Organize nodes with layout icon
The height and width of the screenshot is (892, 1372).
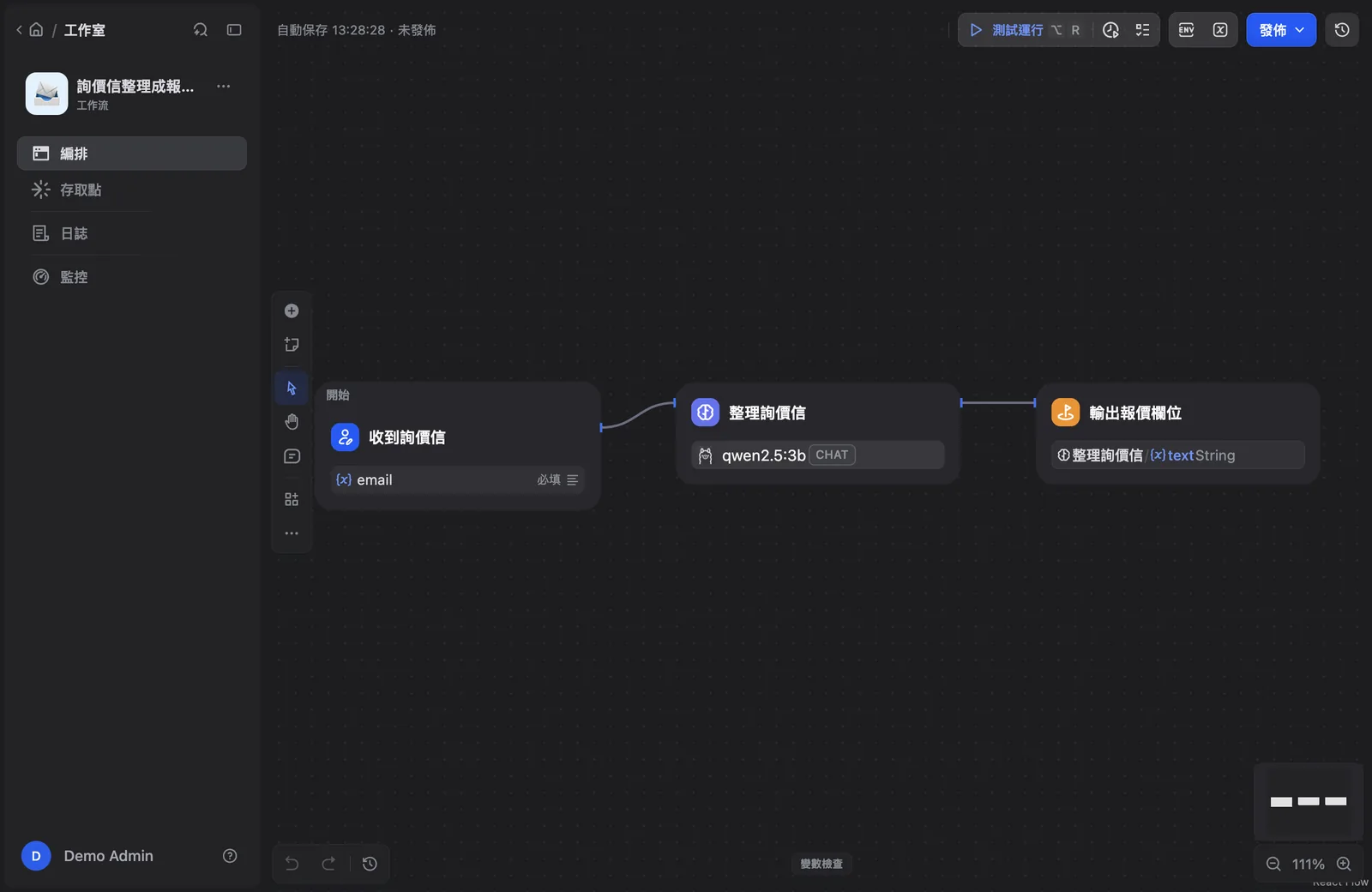(292, 499)
